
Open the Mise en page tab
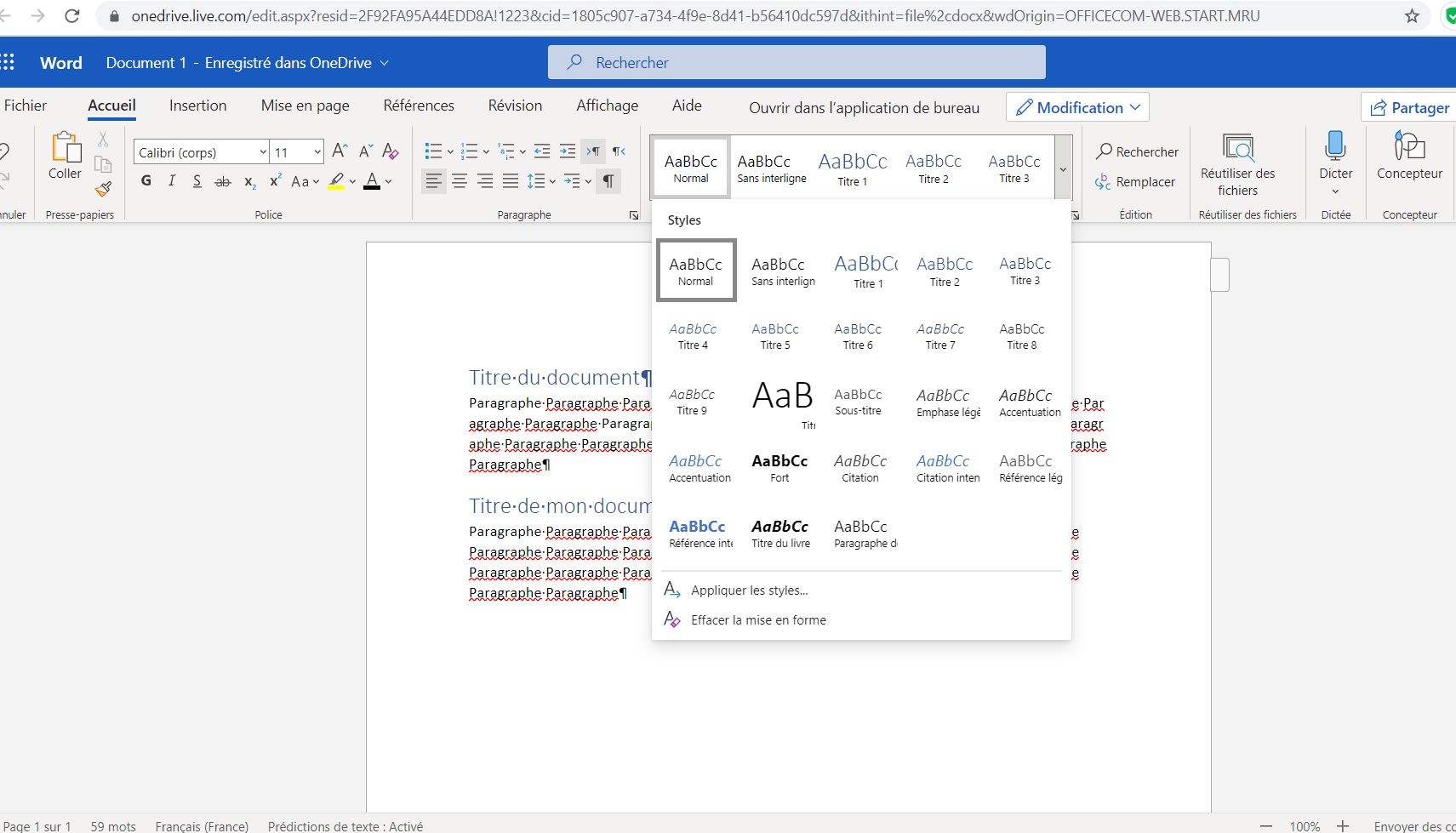coord(305,106)
